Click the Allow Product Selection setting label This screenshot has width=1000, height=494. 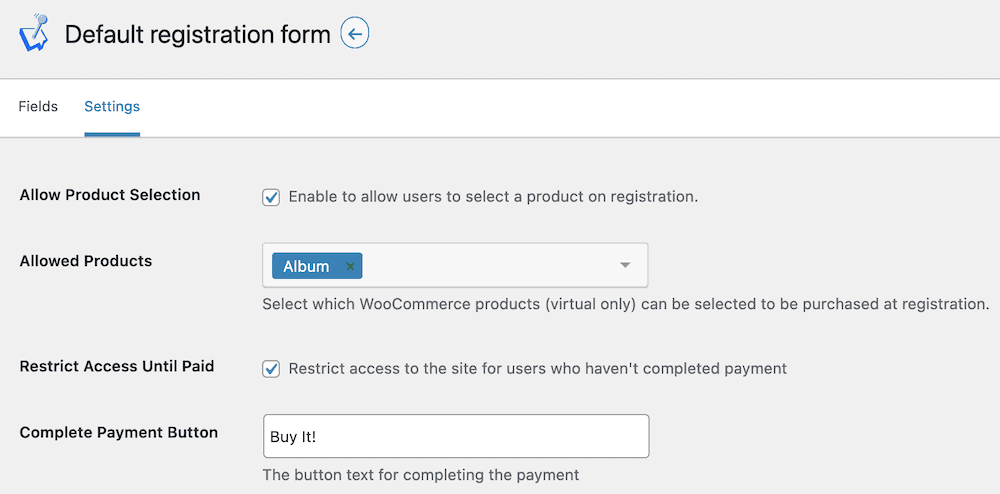pyautogui.click(x=110, y=194)
